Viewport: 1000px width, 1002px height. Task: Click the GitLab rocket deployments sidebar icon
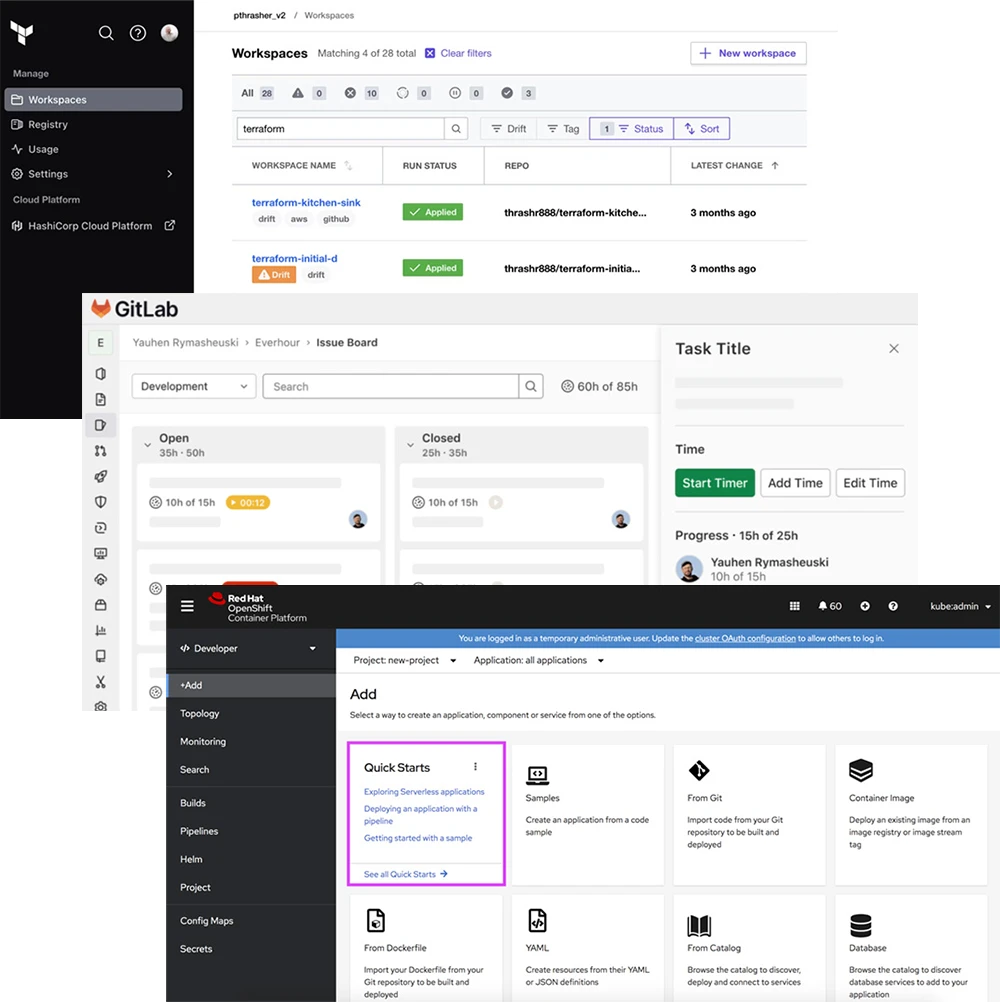(x=100, y=476)
